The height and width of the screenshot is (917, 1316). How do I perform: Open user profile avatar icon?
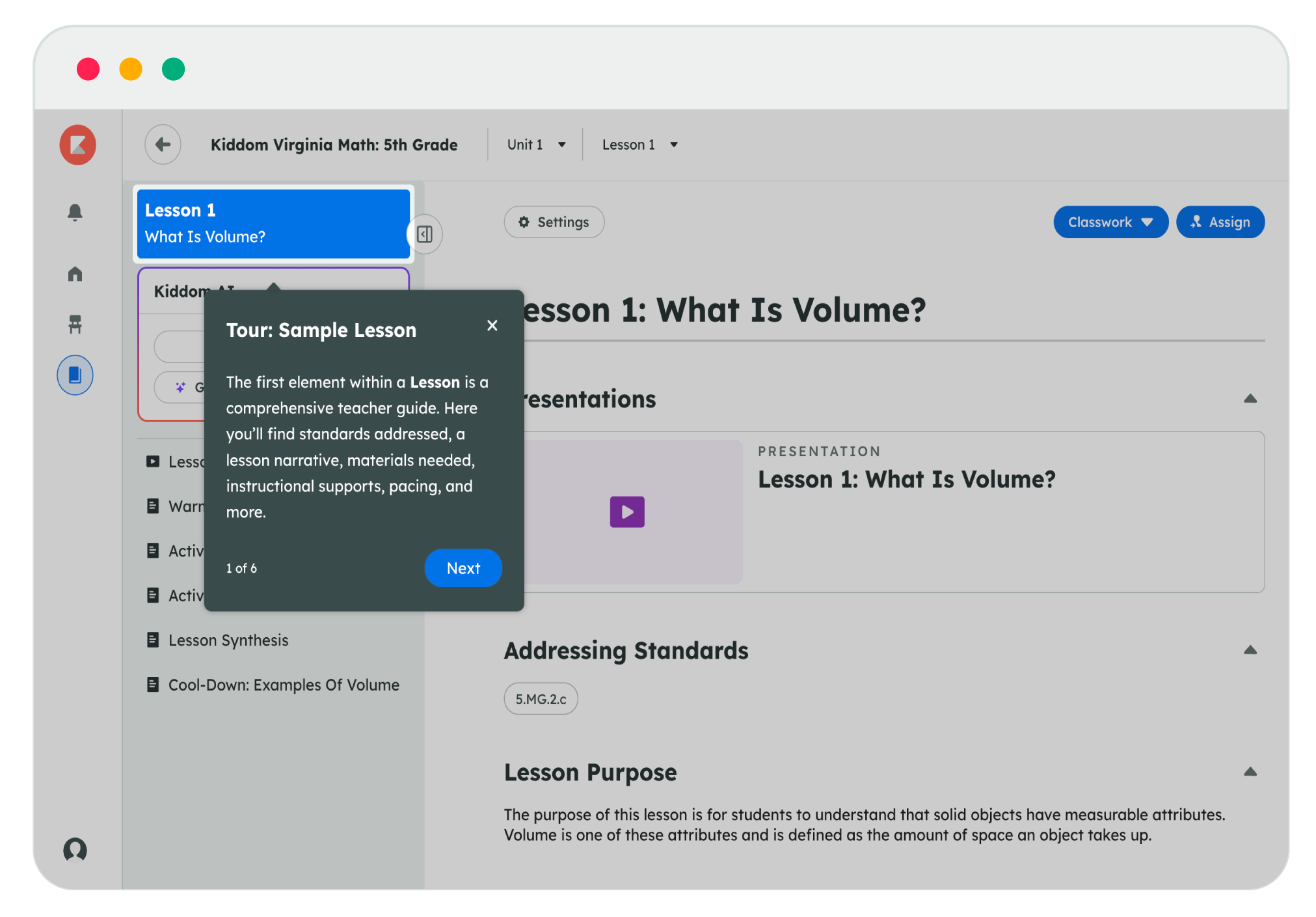[x=75, y=849]
